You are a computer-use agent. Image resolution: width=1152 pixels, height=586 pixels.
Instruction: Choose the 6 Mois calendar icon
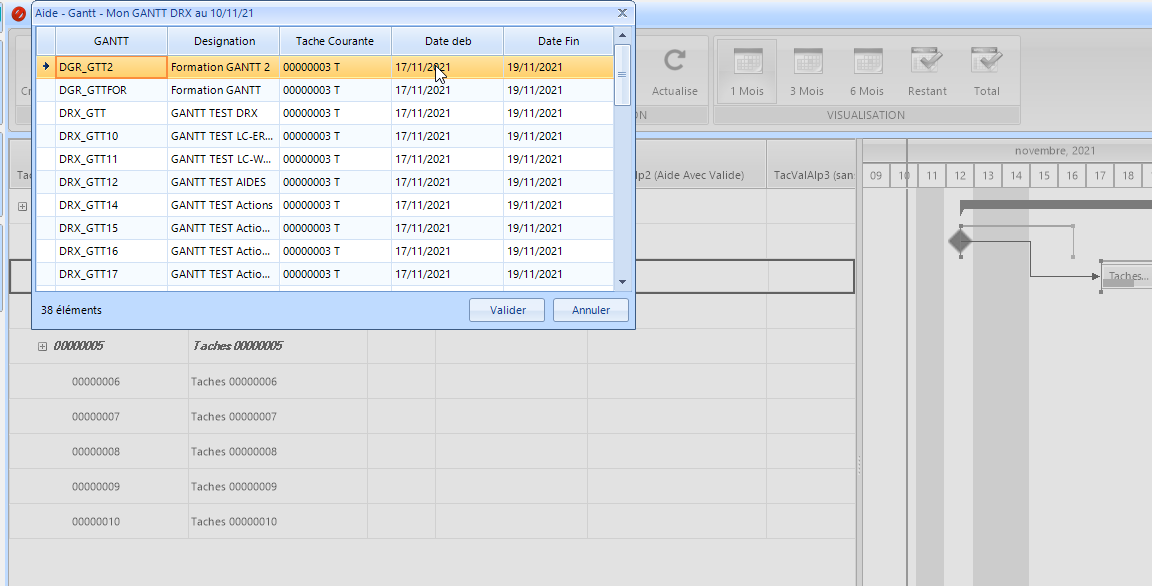pos(867,62)
